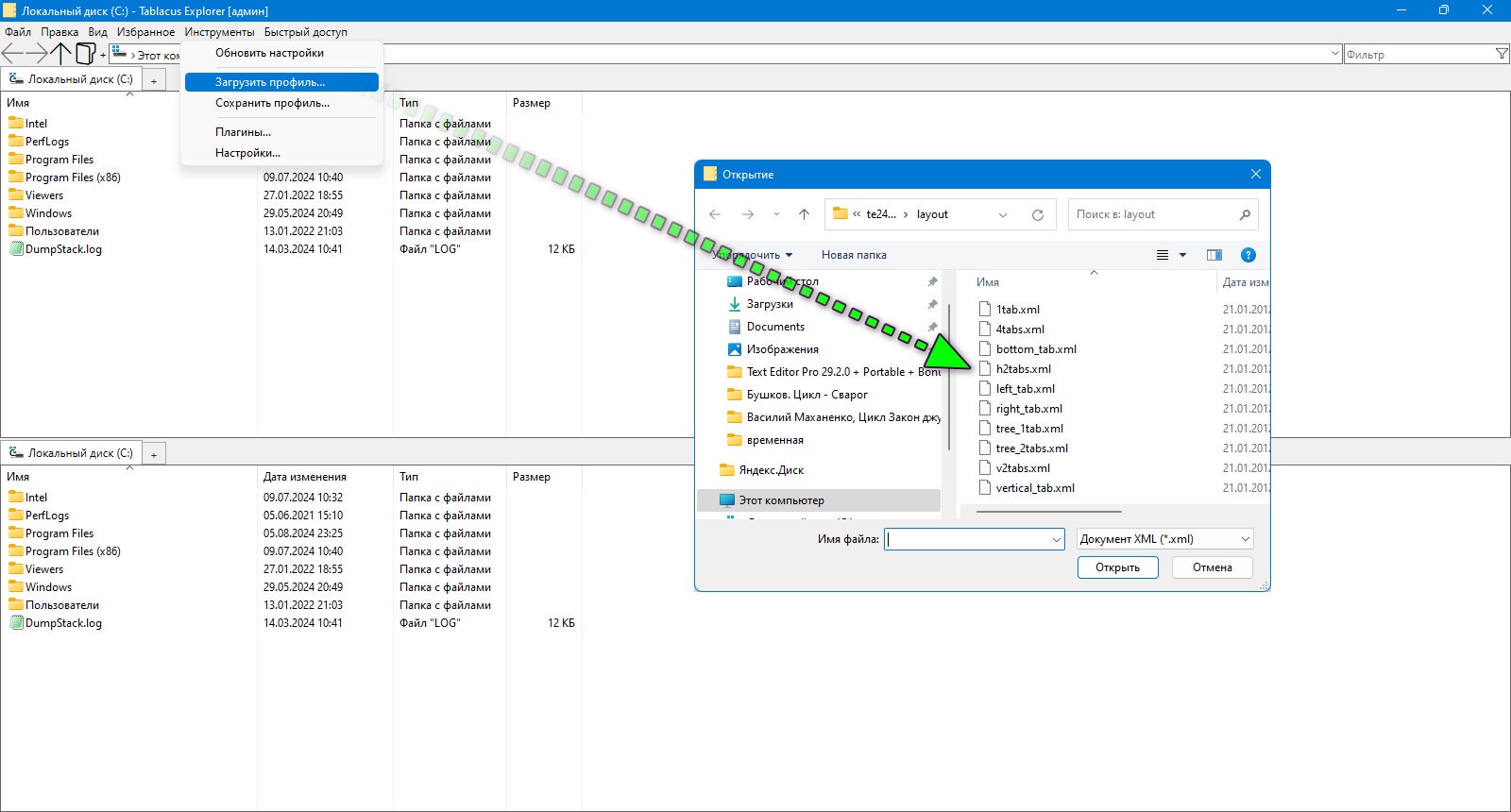Open the Правка menu
This screenshot has width=1511, height=812.
(59, 32)
